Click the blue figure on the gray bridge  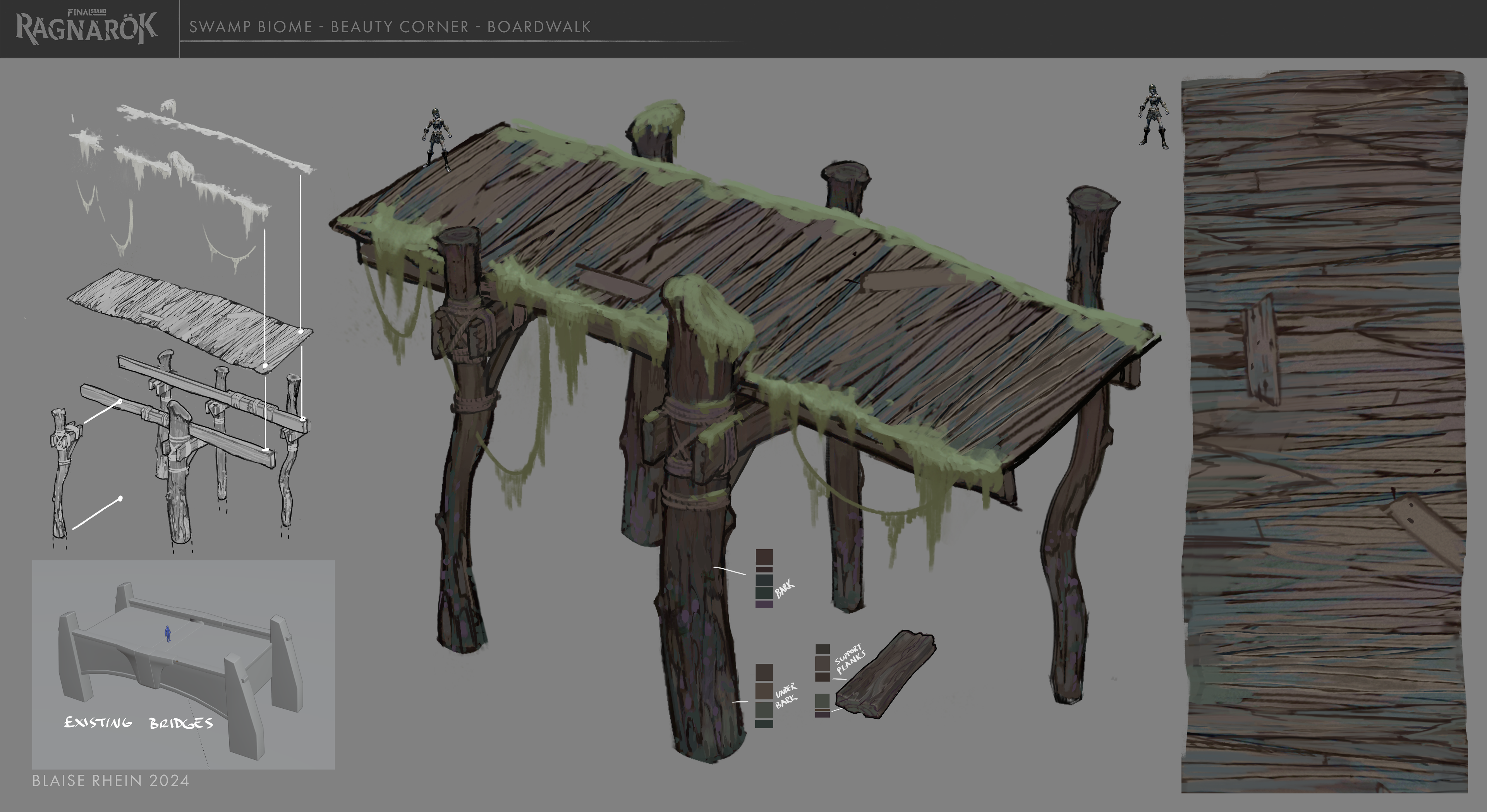tap(168, 634)
